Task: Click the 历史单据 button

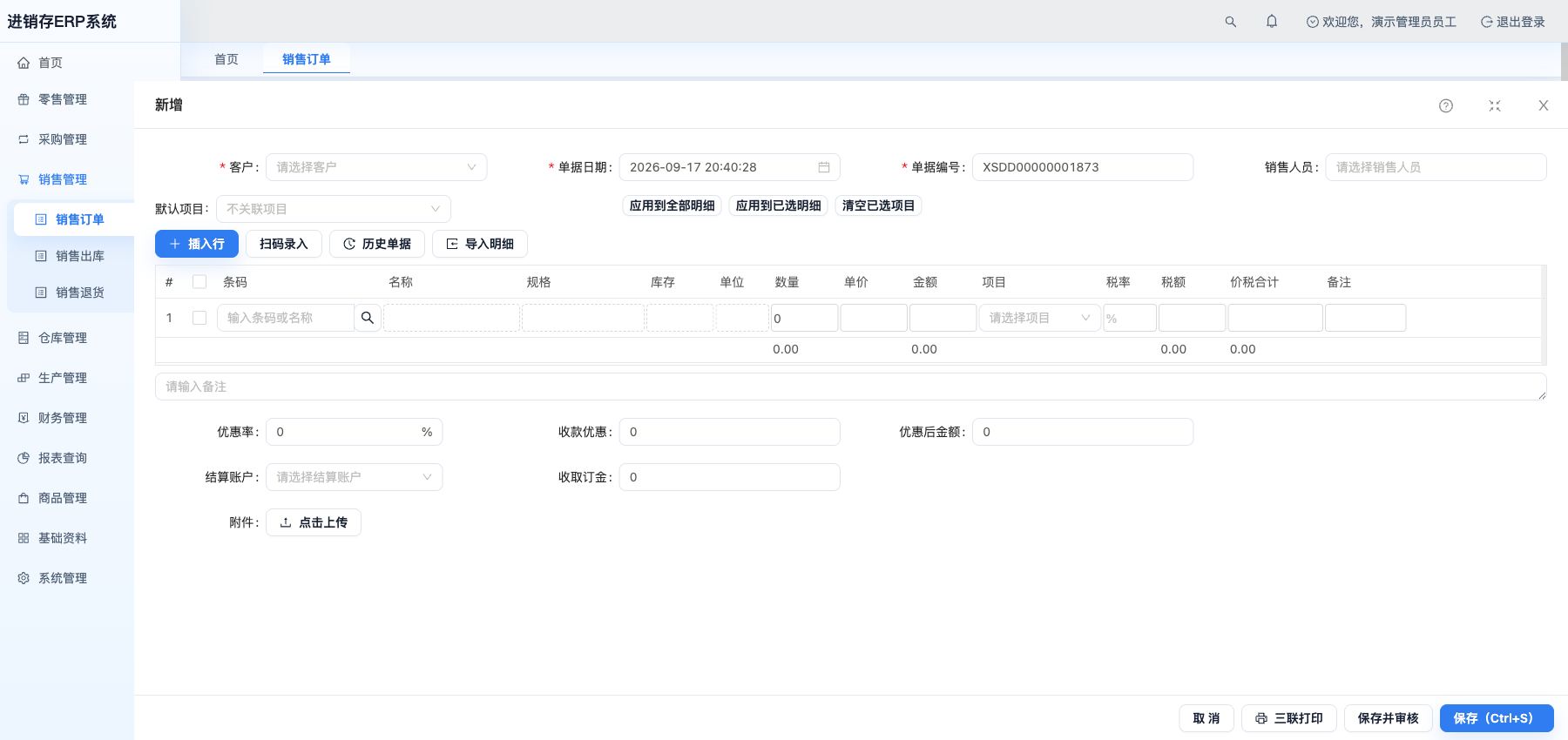Action: point(377,244)
